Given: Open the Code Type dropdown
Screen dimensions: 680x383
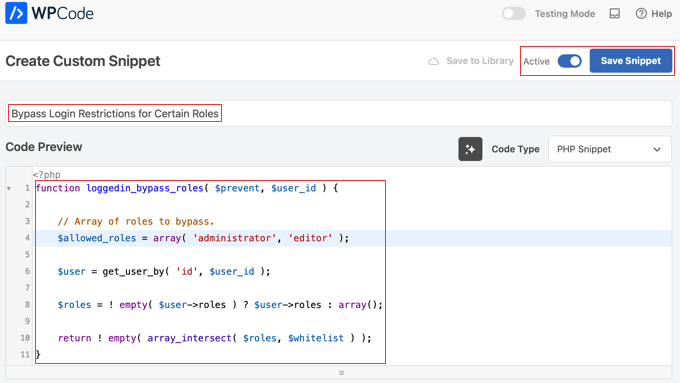Looking at the screenshot, I should click(609, 149).
